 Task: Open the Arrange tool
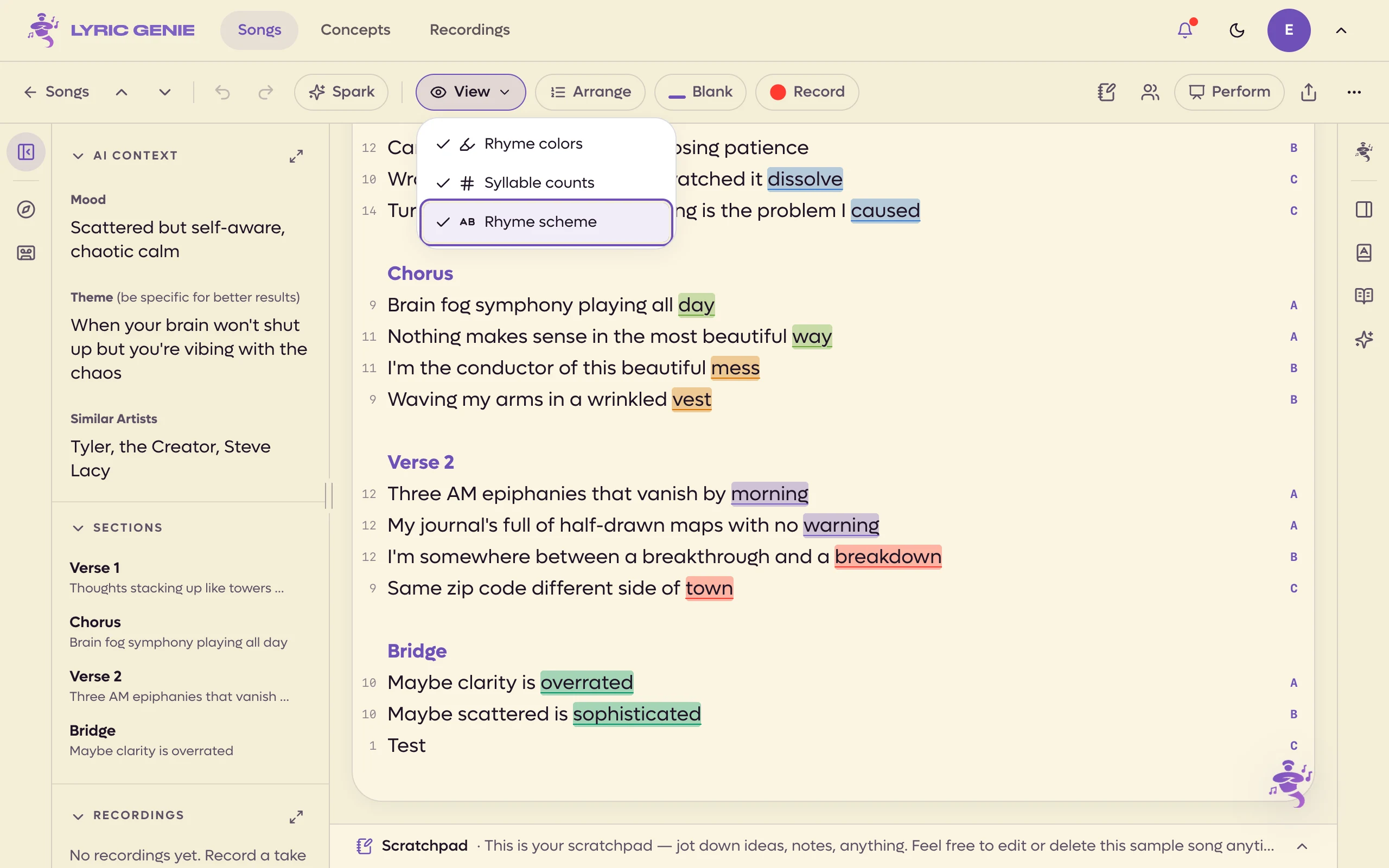(x=590, y=92)
